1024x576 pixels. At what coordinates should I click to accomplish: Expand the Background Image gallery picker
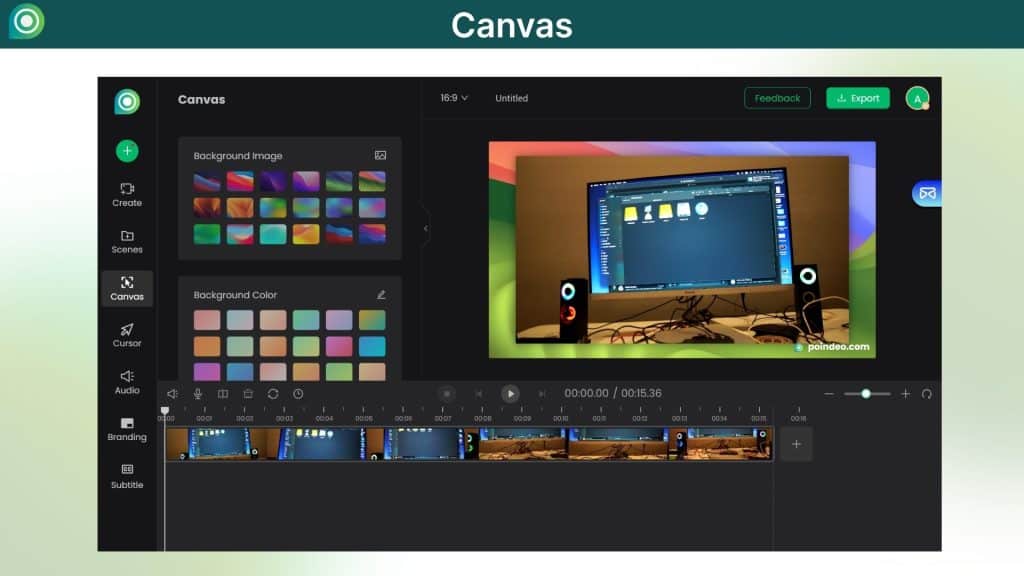381,155
